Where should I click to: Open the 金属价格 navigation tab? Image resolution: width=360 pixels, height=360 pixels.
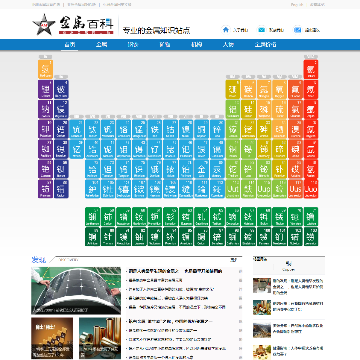tap(265, 45)
